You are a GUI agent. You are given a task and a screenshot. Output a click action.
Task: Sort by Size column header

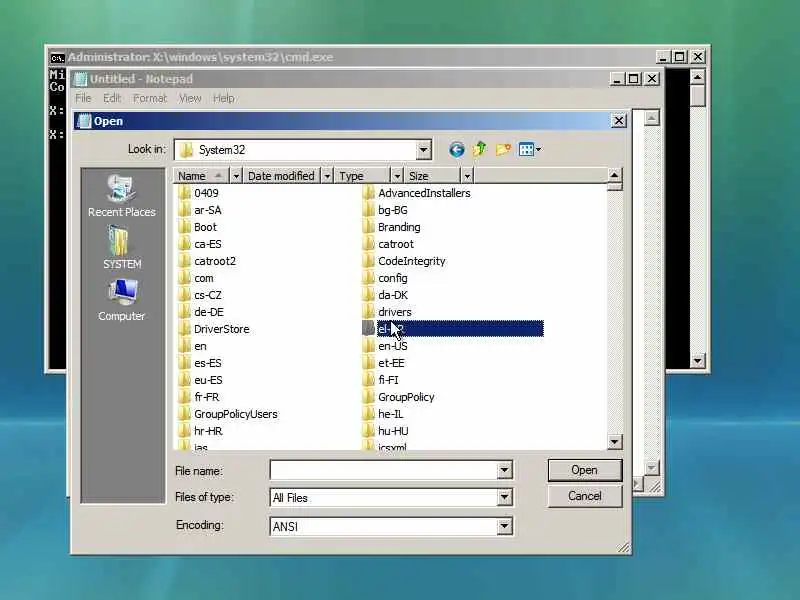pos(433,176)
